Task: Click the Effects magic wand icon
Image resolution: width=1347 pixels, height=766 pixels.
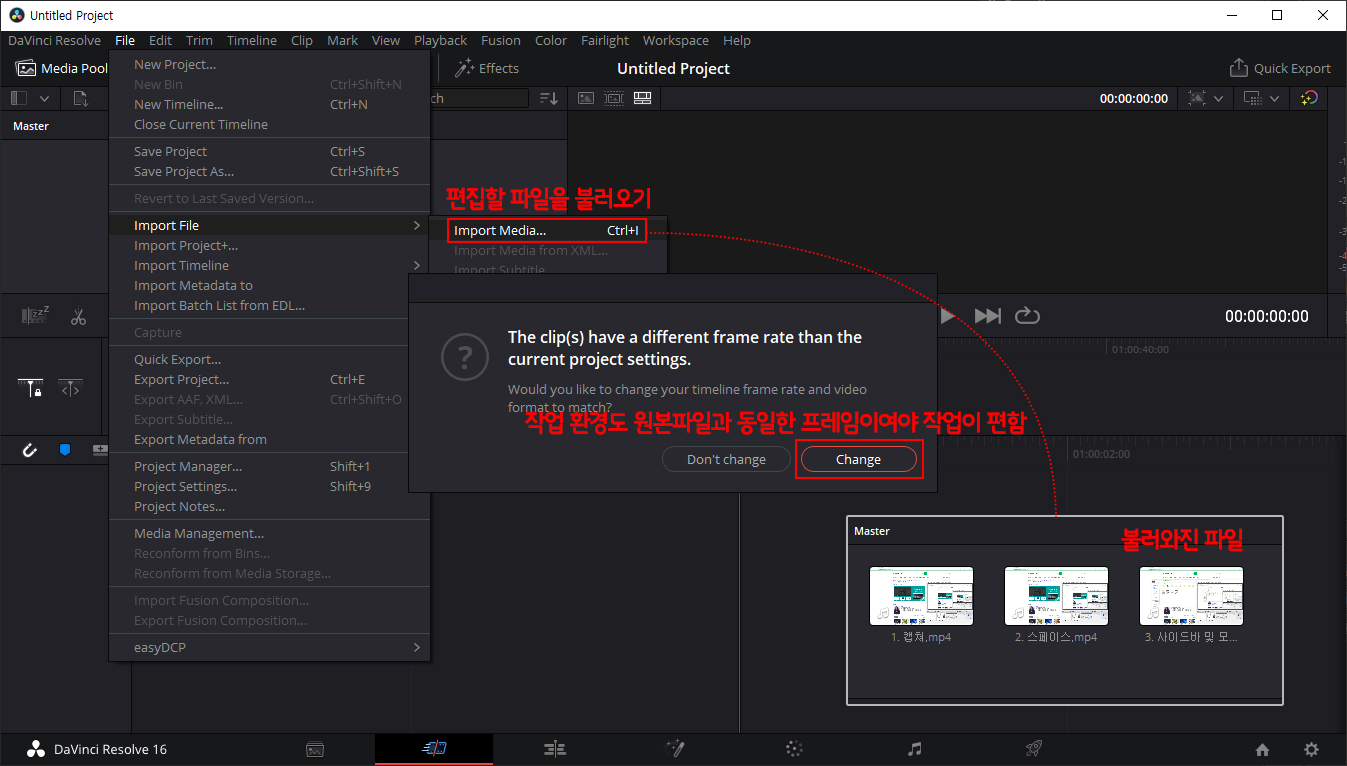Action: pos(464,68)
